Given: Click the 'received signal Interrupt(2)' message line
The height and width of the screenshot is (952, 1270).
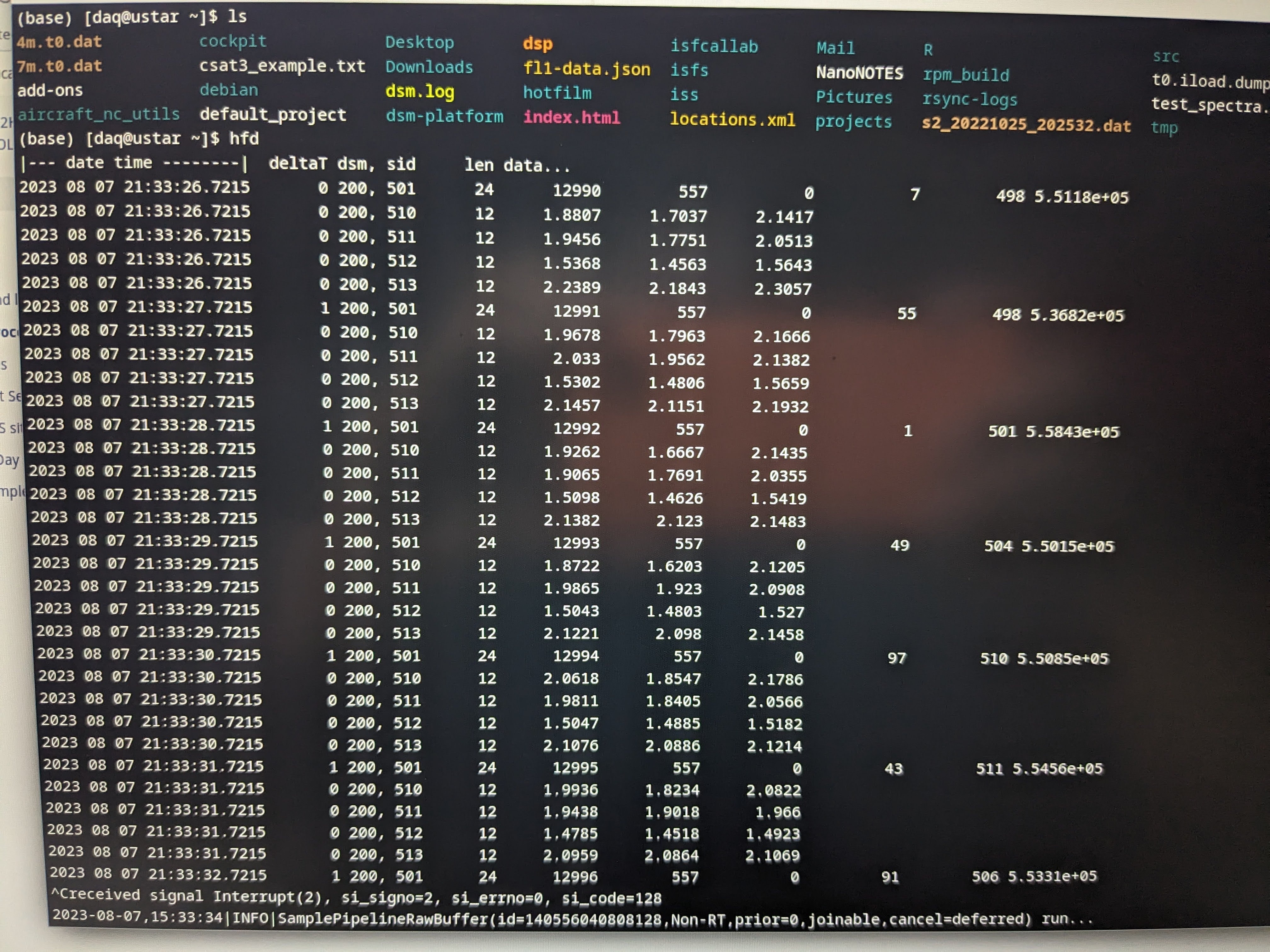Looking at the screenshot, I should coord(356,896).
